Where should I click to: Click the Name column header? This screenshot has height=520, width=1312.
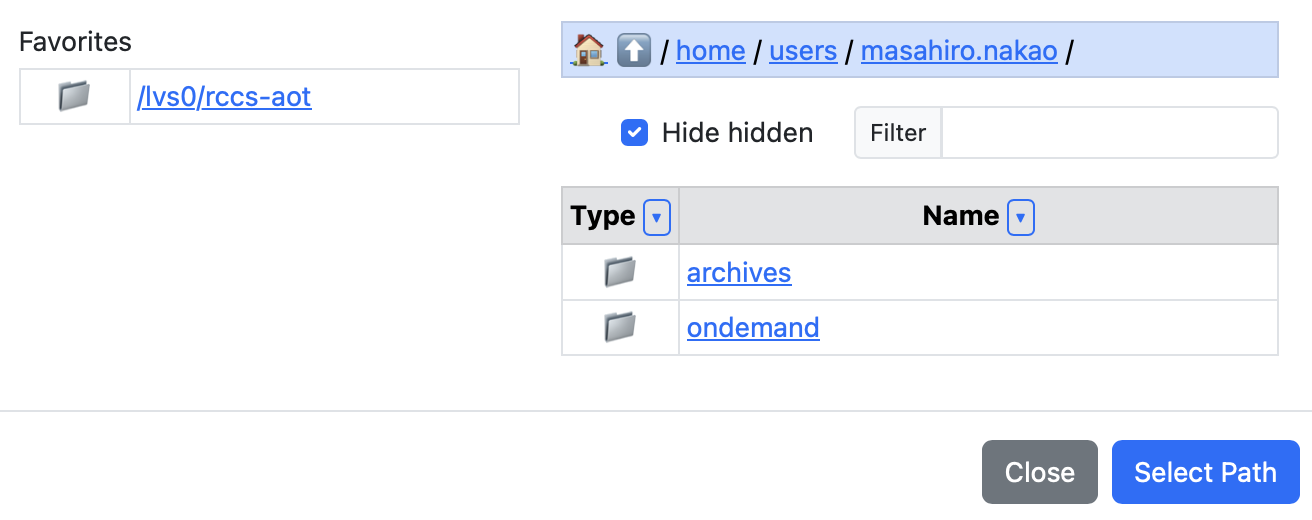coord(960,216)
